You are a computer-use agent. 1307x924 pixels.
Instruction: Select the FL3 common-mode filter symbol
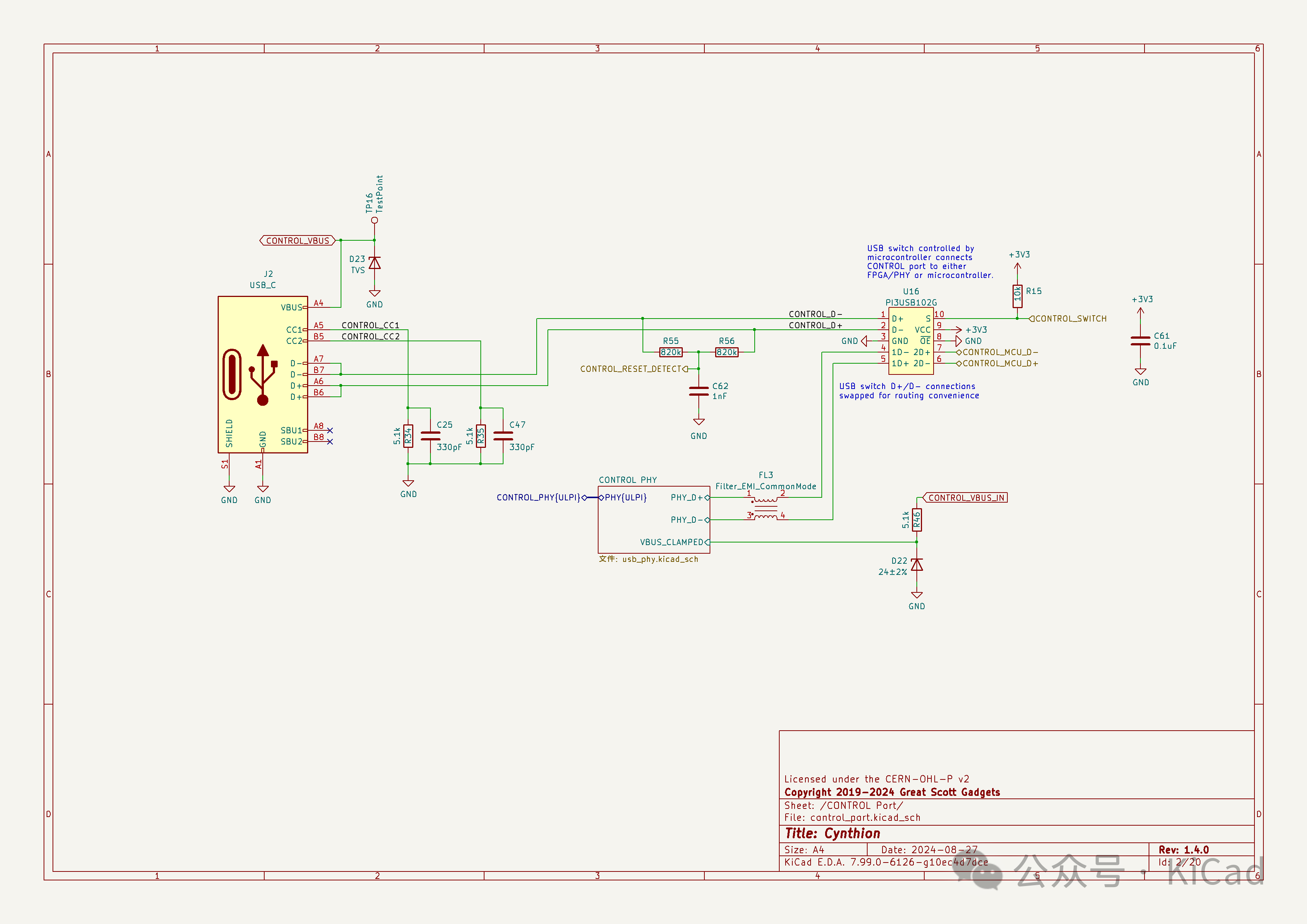coord(765,508)
